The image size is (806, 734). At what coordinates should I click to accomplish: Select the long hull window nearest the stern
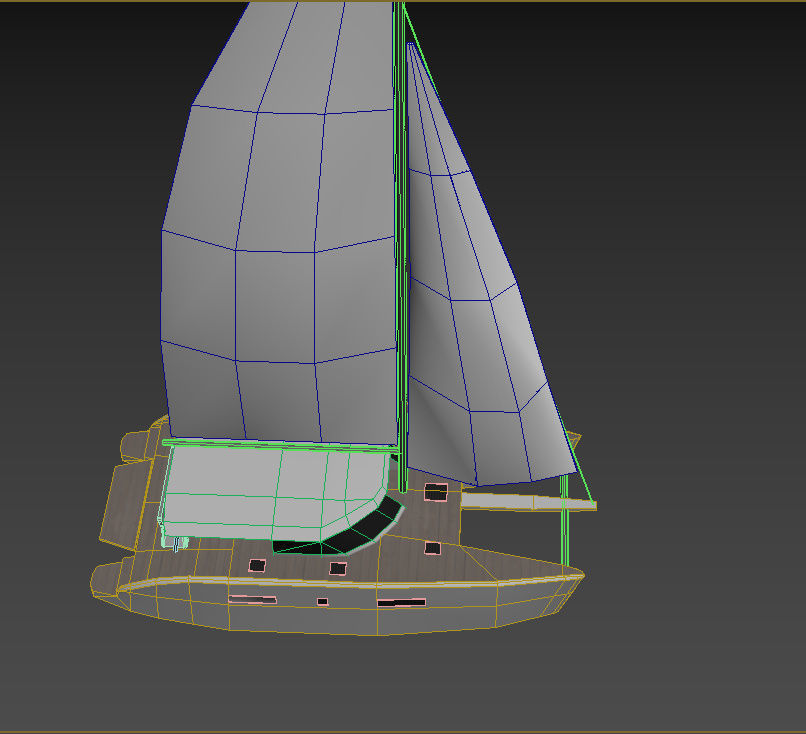coord(252,599)
